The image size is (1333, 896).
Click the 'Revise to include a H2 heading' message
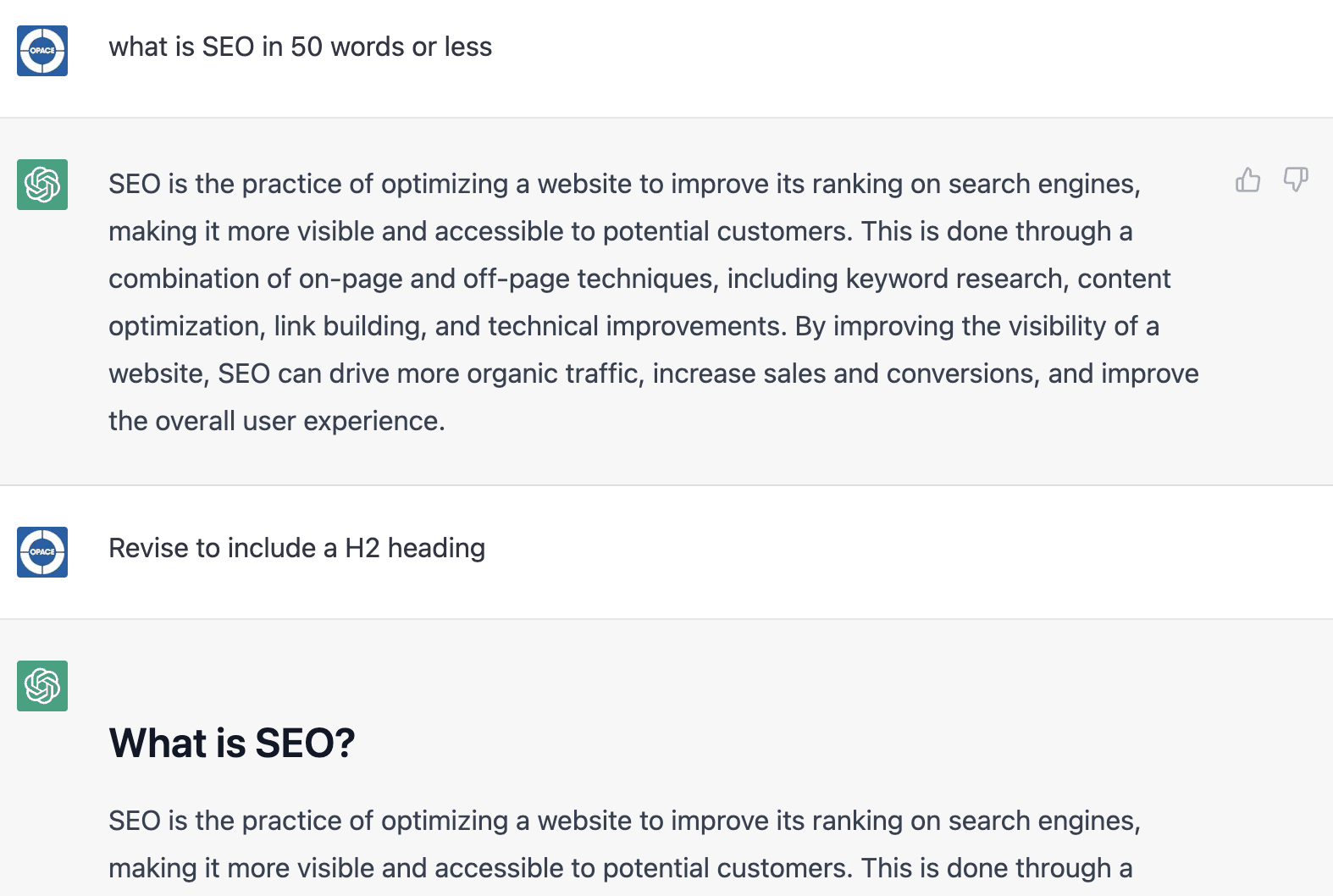pyautogui.click(x=296, y=549)
